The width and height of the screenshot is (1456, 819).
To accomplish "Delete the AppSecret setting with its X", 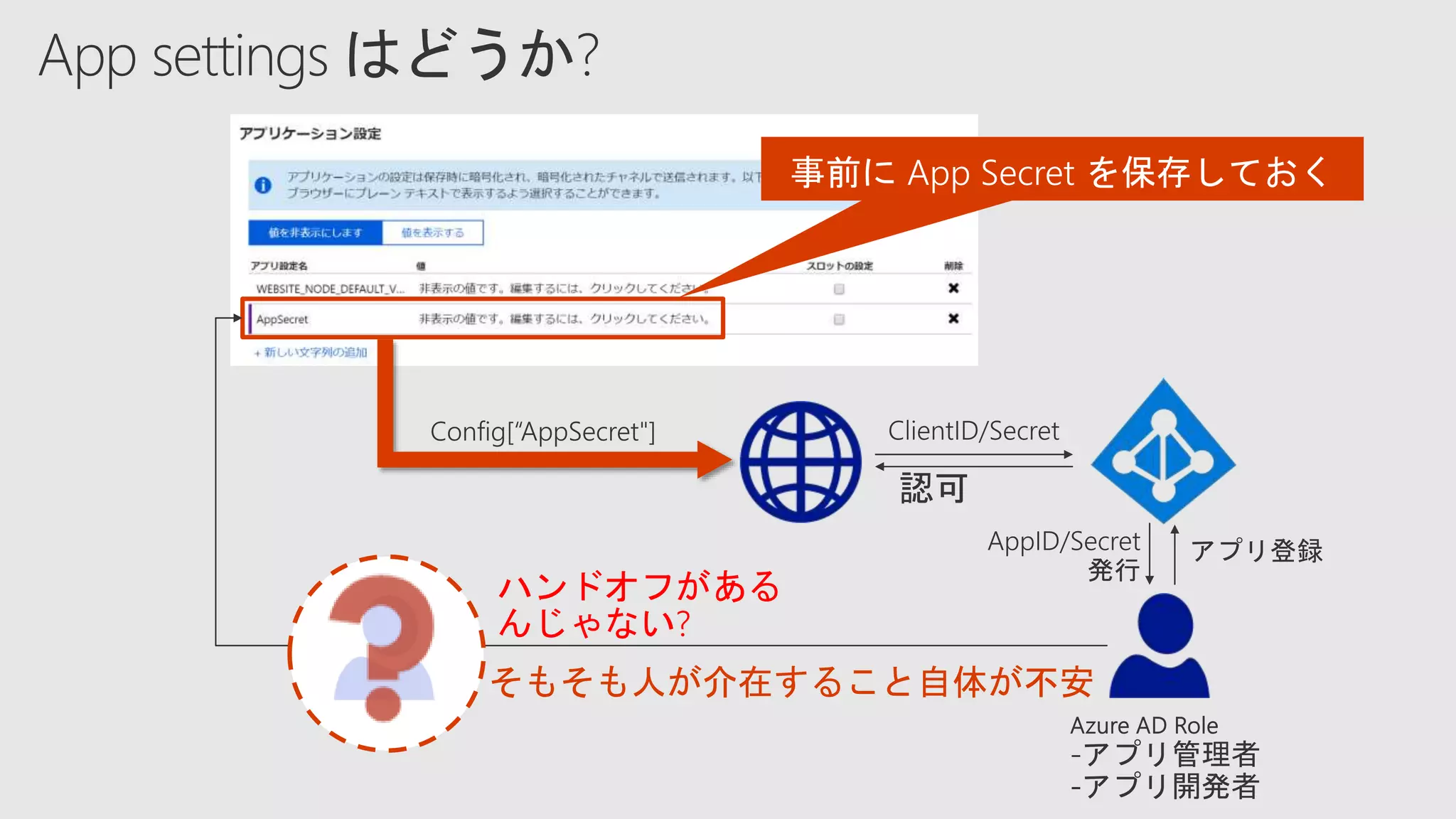I will click(x=953, y=318).
